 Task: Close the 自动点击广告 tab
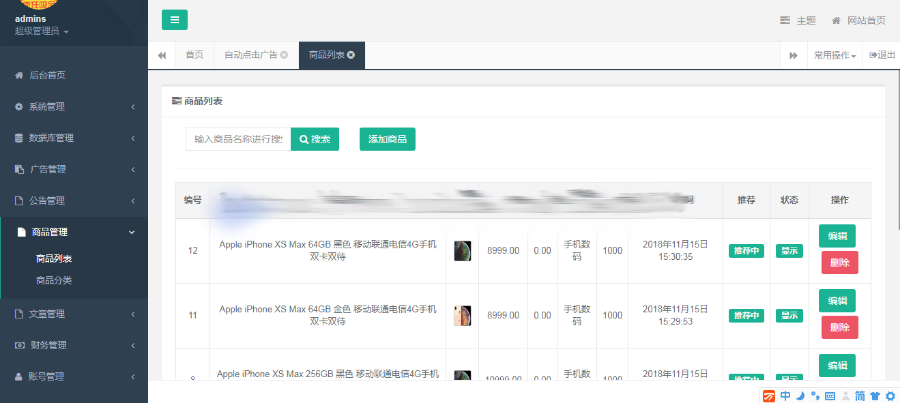284,55
